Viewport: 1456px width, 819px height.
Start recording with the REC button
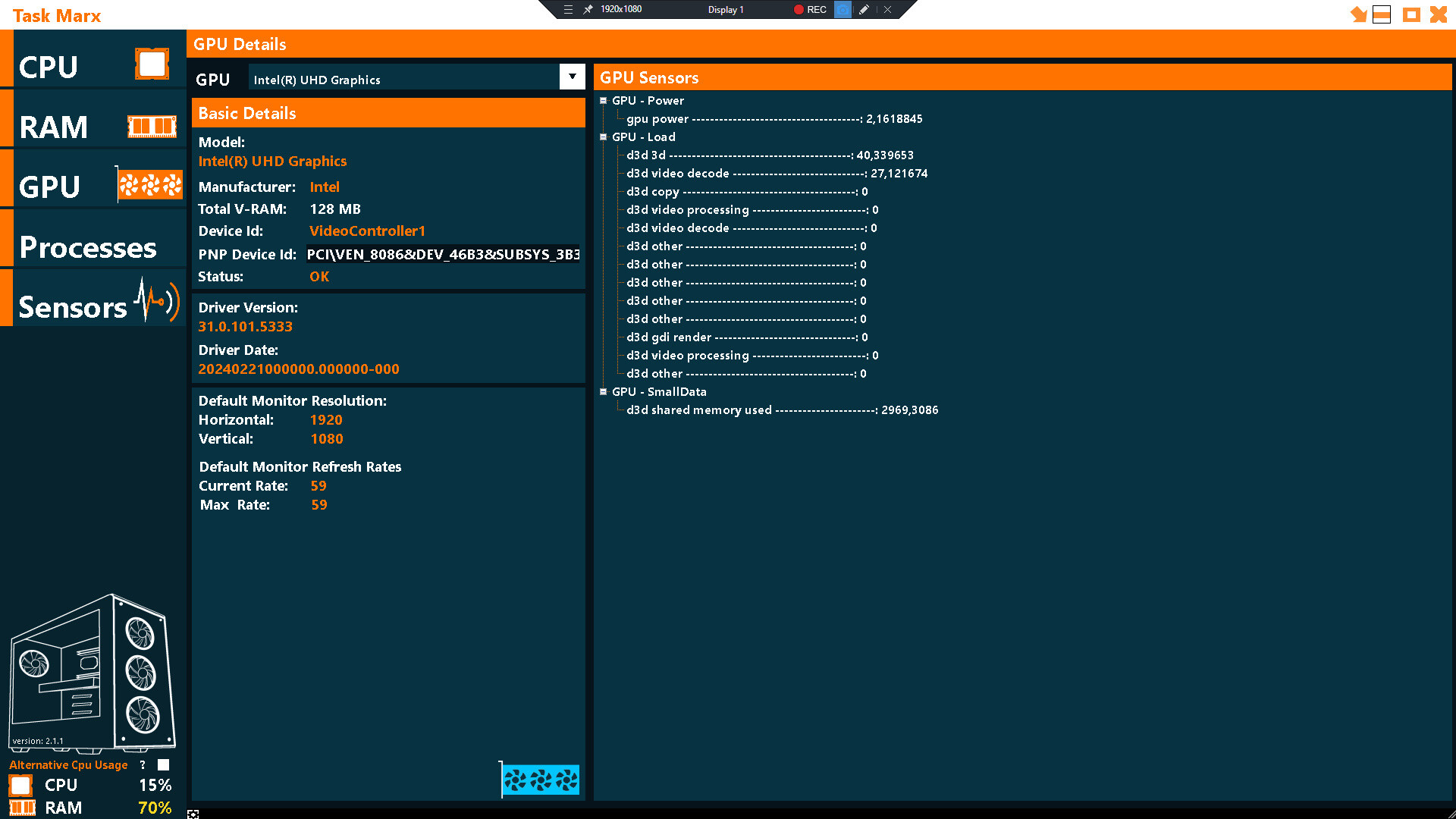tap(811, 10)
